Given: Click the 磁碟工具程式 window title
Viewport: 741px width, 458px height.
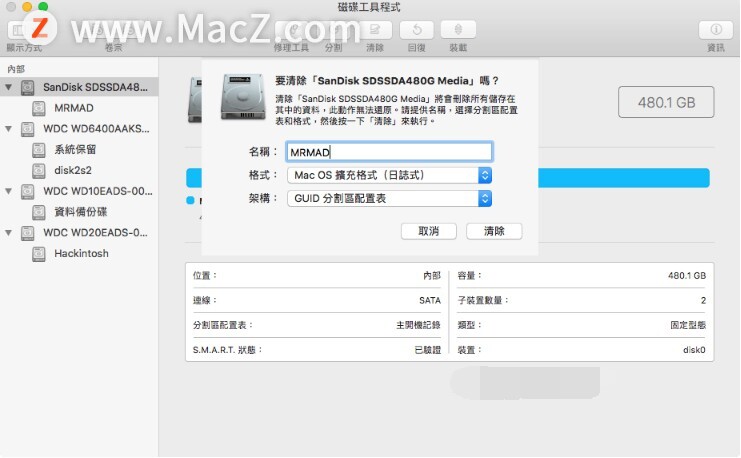Looking at the screenshot, I should (x=369, y=7).
